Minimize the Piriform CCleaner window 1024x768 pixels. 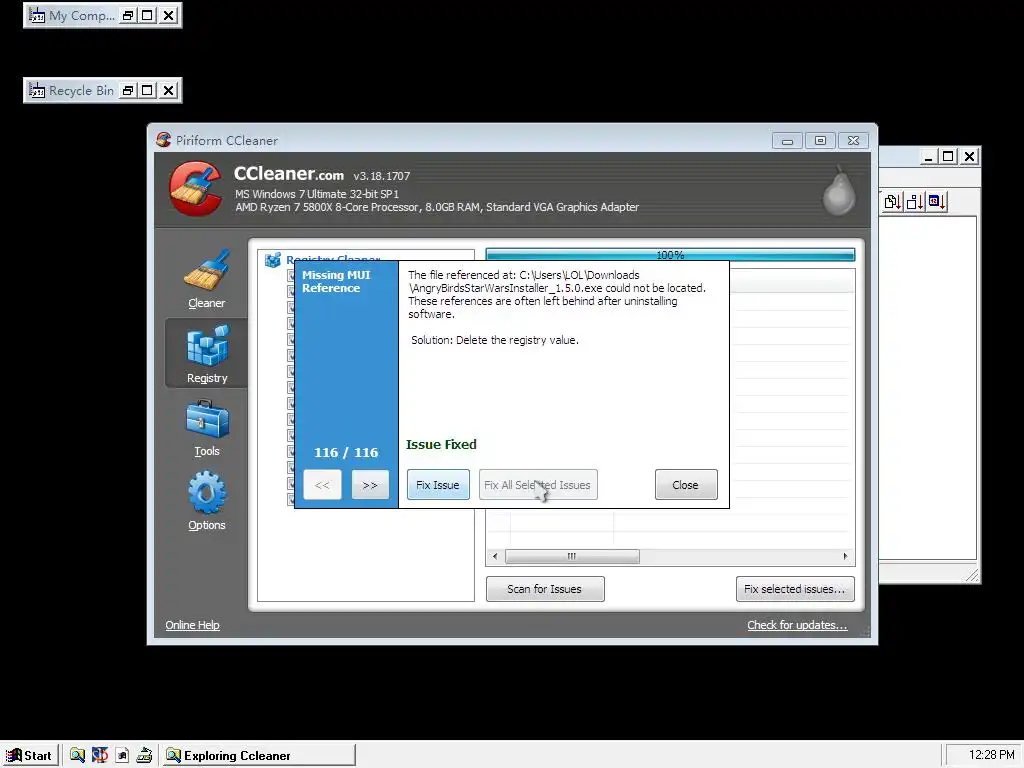pyautogui.click(x=788, y=140)
